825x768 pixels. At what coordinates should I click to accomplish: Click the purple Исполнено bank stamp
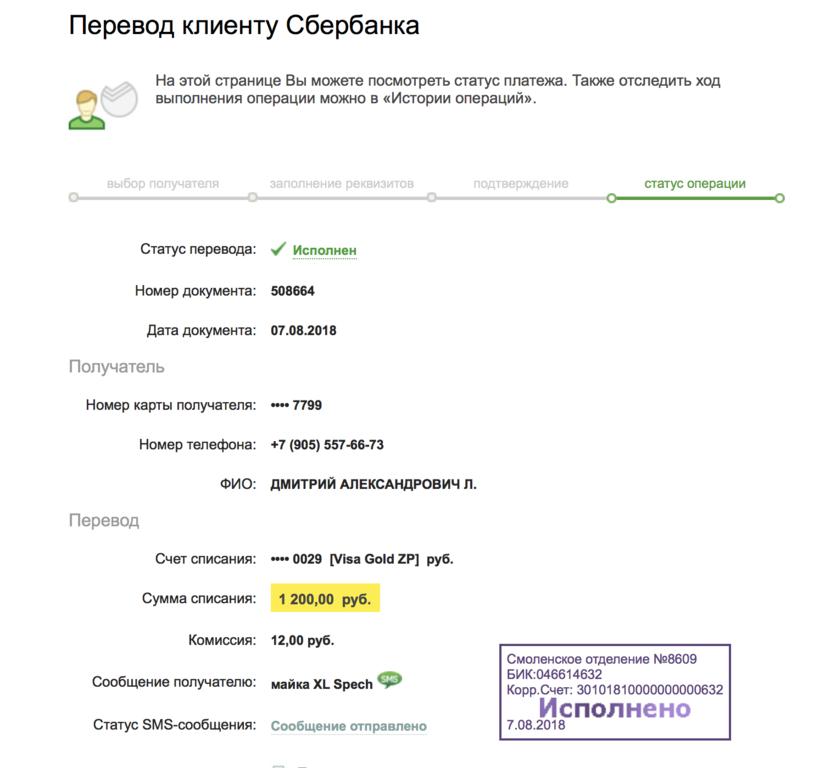[615, 692]
